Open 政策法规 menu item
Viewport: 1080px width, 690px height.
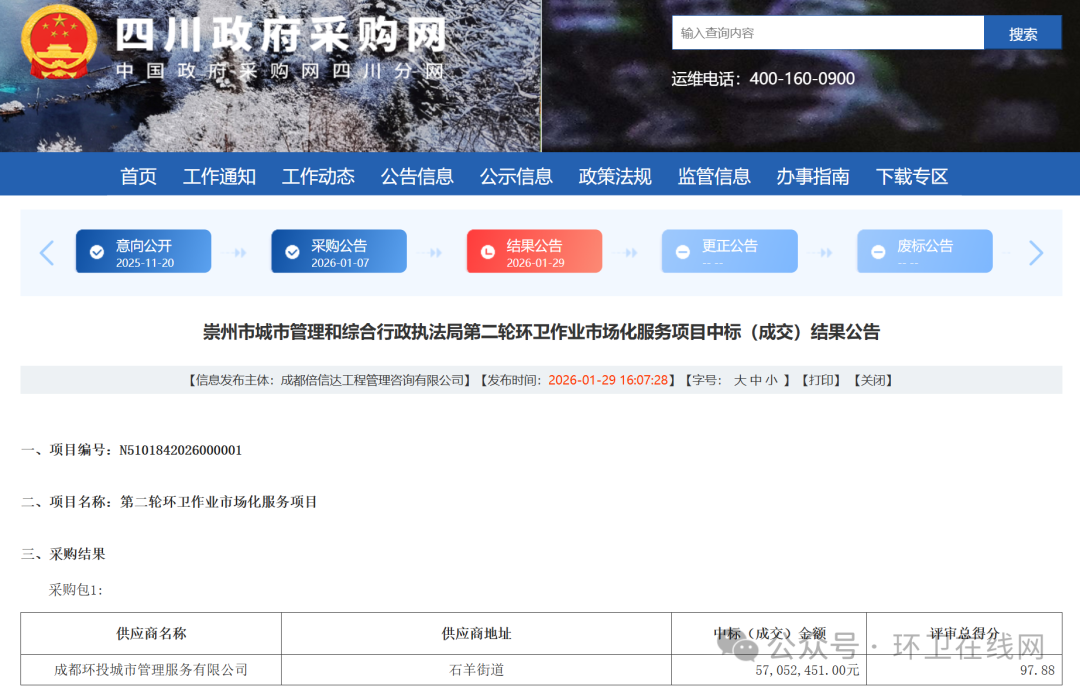[615, 177]
